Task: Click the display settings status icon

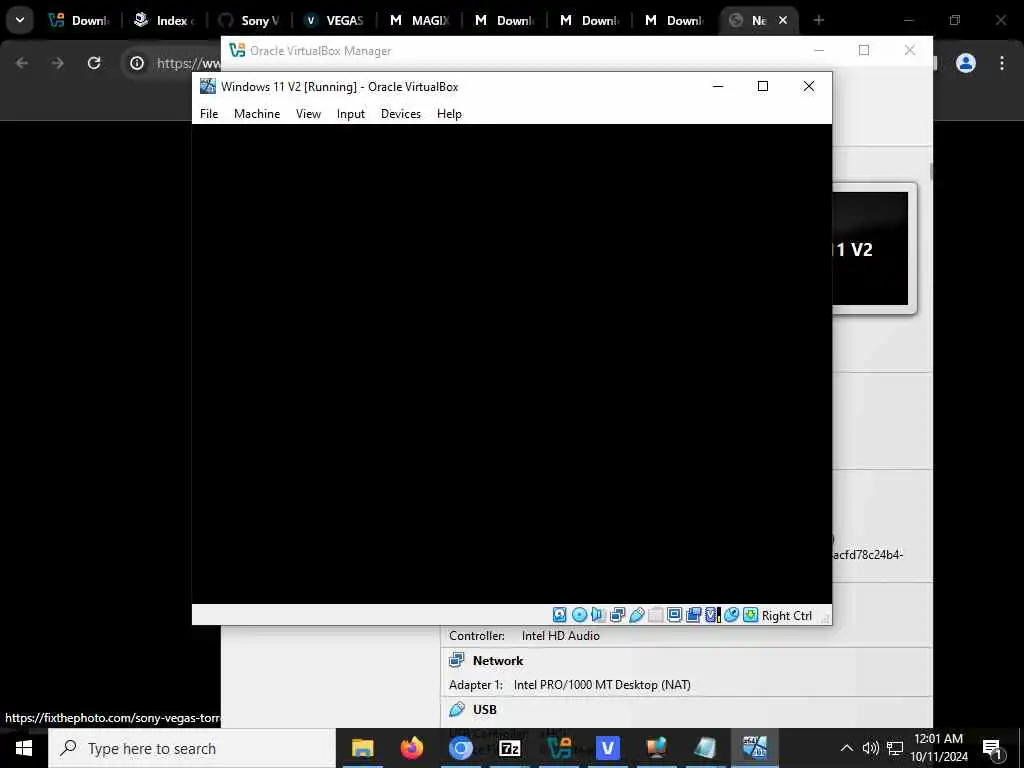Action: point(675,615)
